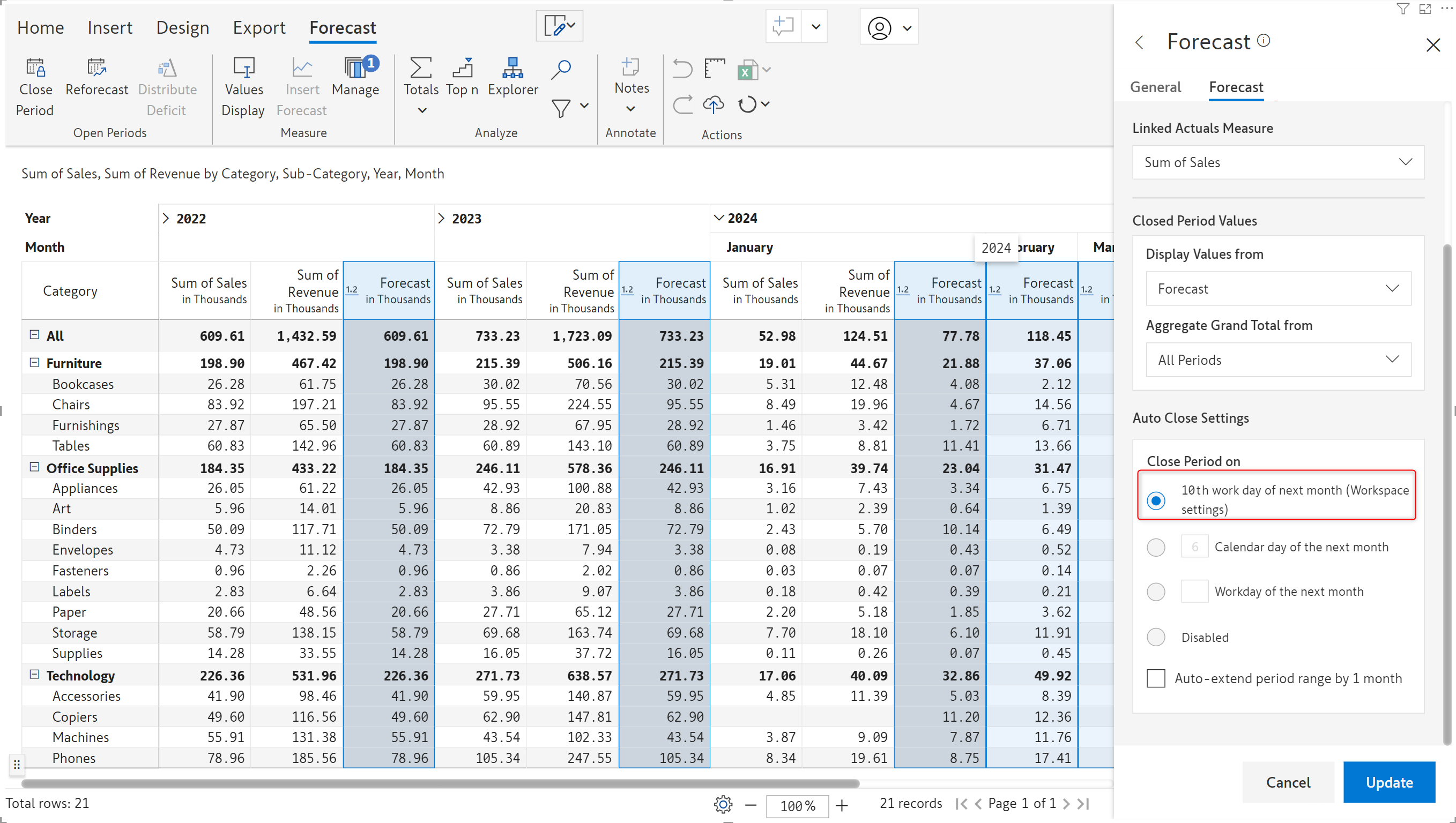Click the zoom in plus control

tap(842, 805)
